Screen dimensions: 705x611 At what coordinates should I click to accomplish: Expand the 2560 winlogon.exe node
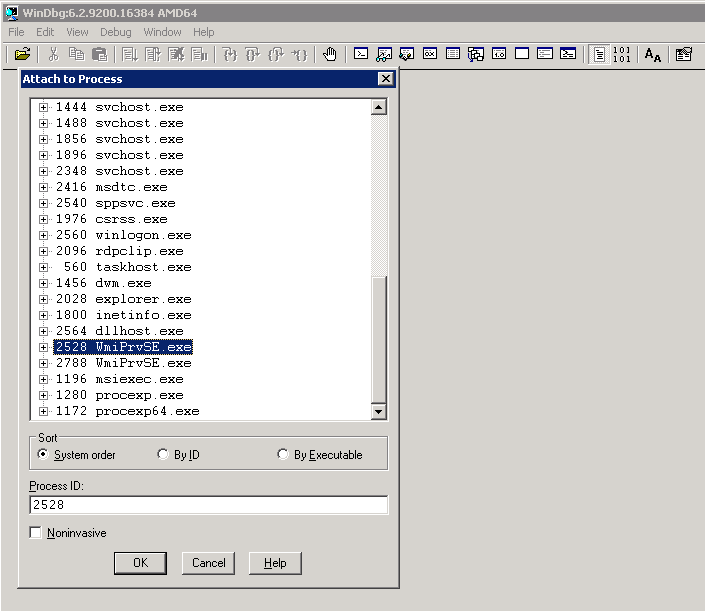pyautogui.click(x=43, y=235)
